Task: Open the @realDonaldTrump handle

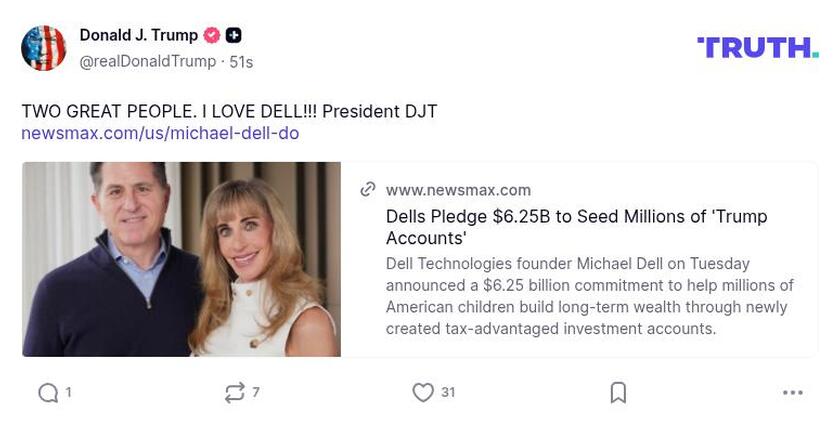Action: [x=147, y=61]
